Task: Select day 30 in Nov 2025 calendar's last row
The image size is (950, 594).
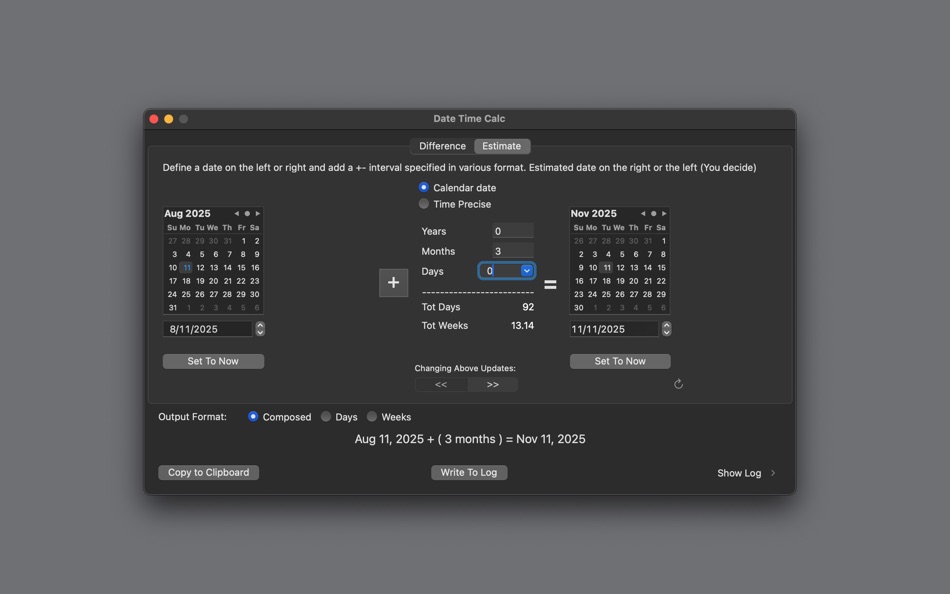Action: [x=579, y=307]
